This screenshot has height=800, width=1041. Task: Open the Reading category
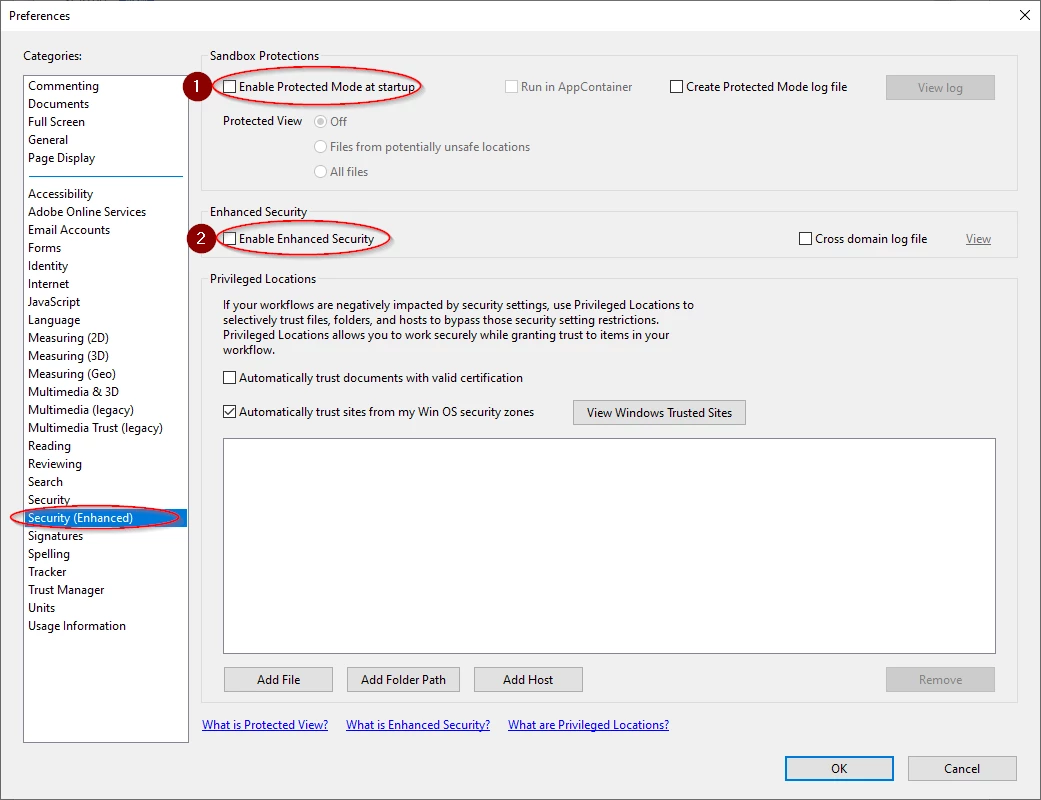click(x=49, y=446)
